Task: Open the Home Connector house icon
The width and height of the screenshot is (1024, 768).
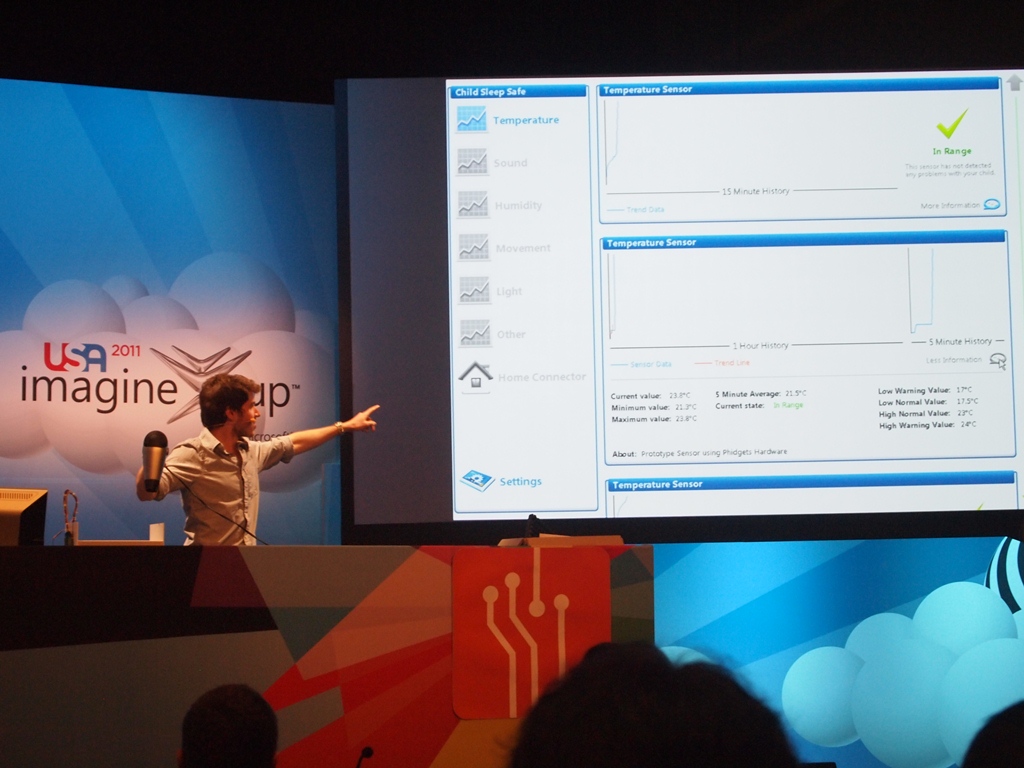Action: [x=475, y=375]
